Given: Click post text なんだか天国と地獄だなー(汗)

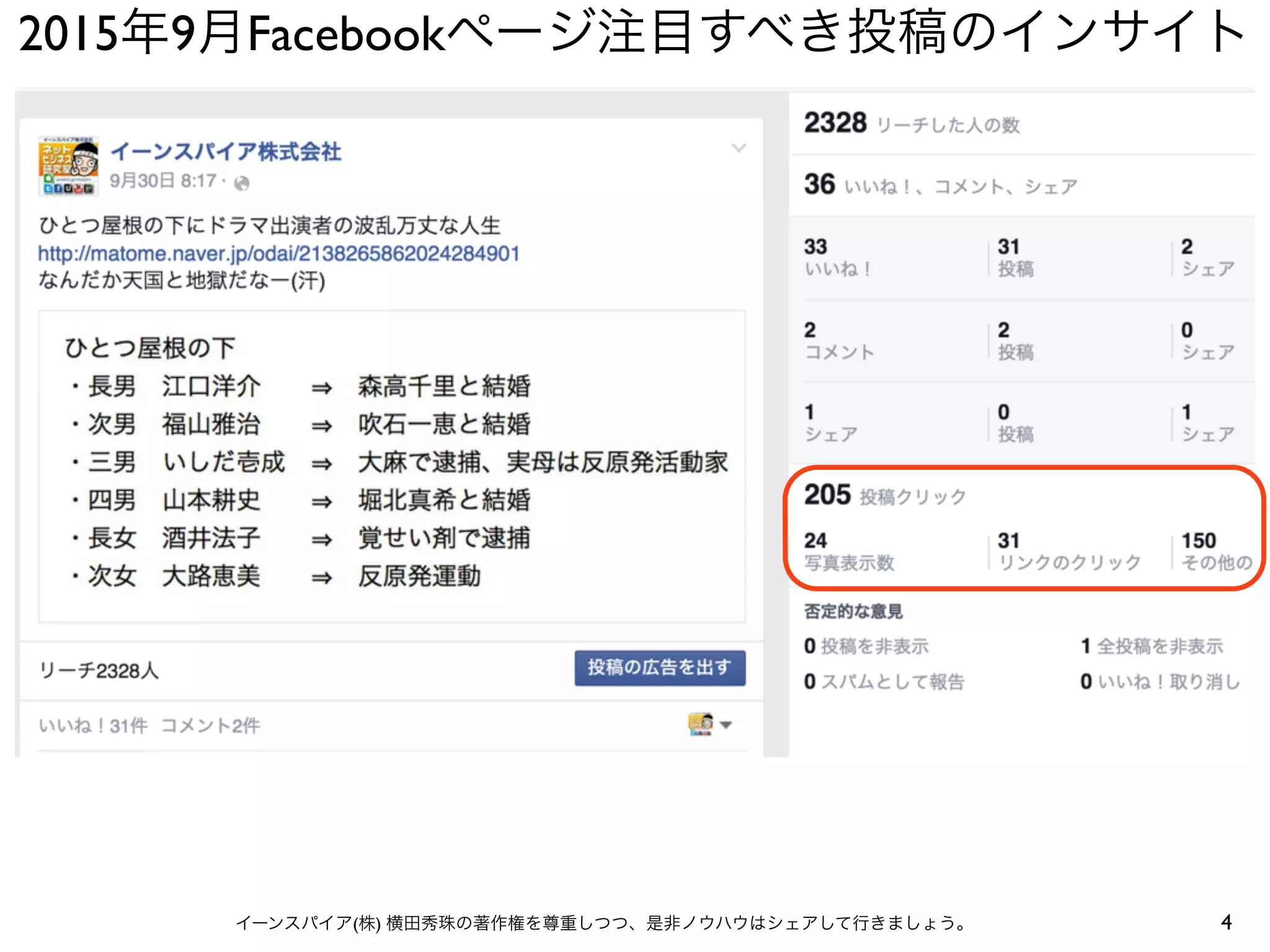Looking at the screenshot, I should 182,281.
